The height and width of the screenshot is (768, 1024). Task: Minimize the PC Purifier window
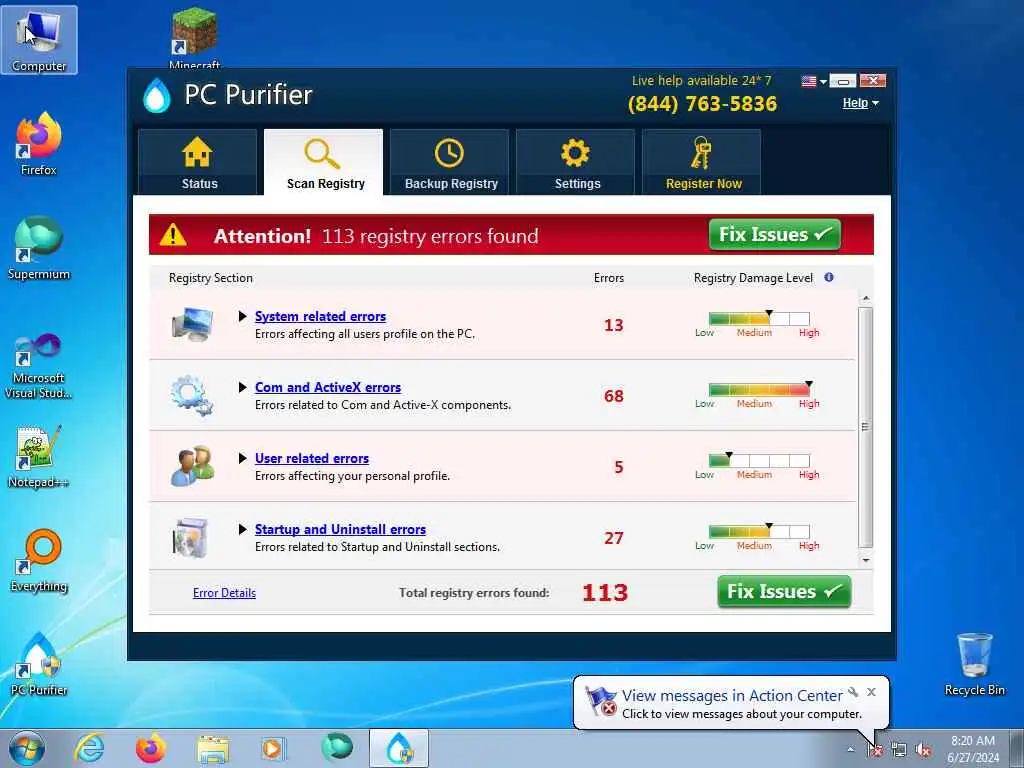843,81
